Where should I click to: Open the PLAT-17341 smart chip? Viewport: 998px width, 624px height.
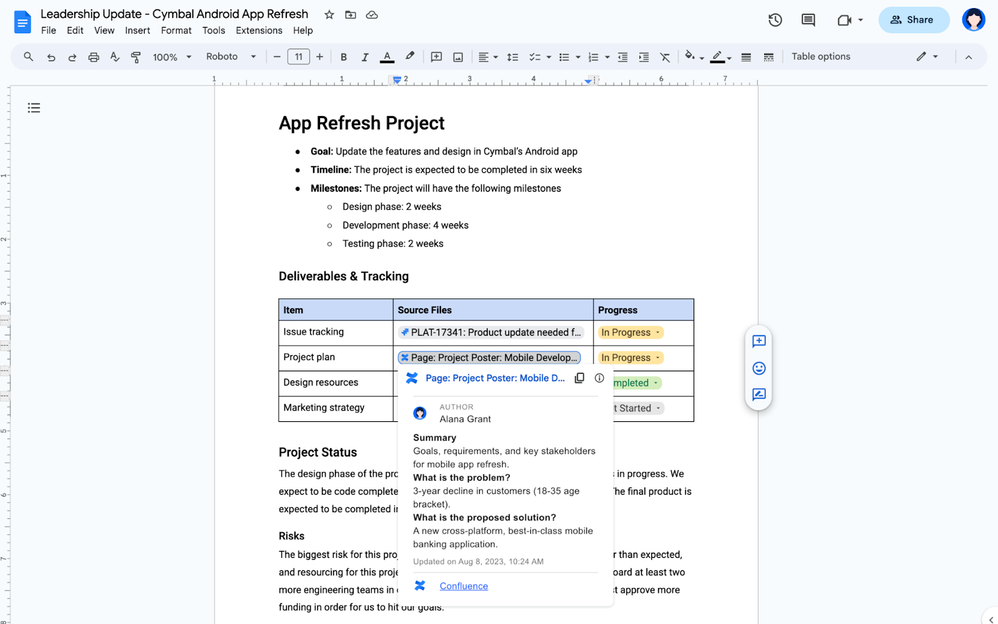pos(490,332)
